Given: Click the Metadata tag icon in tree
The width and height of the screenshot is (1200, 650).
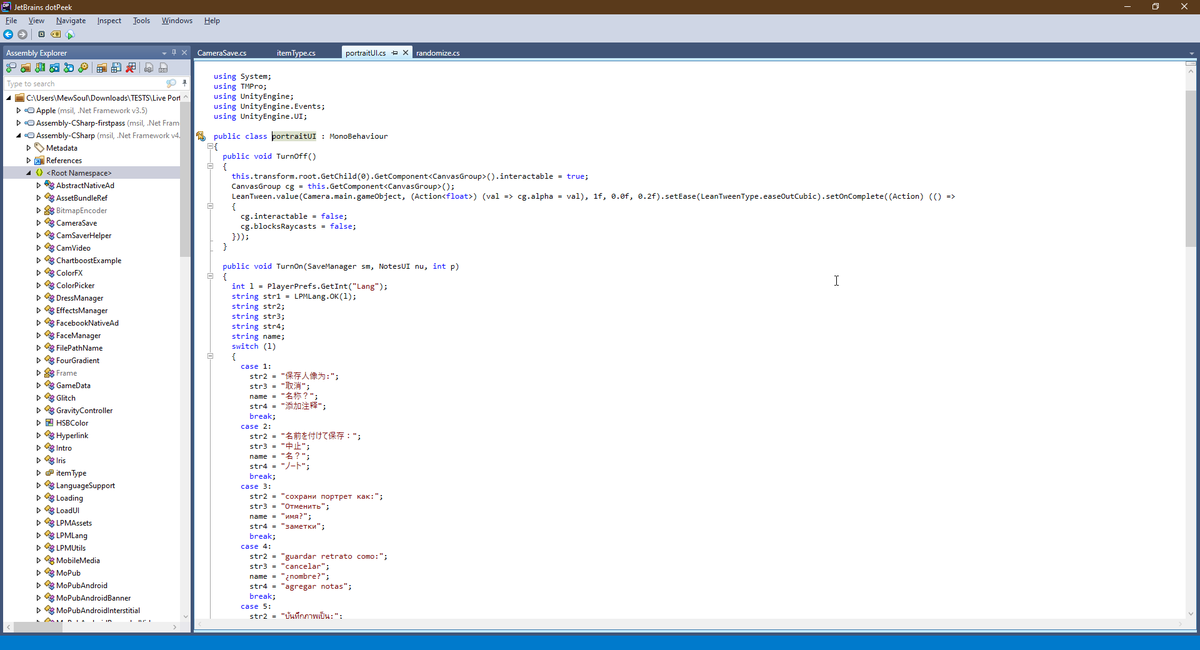Looking at the screenshot, I should [x=39, y=148].
